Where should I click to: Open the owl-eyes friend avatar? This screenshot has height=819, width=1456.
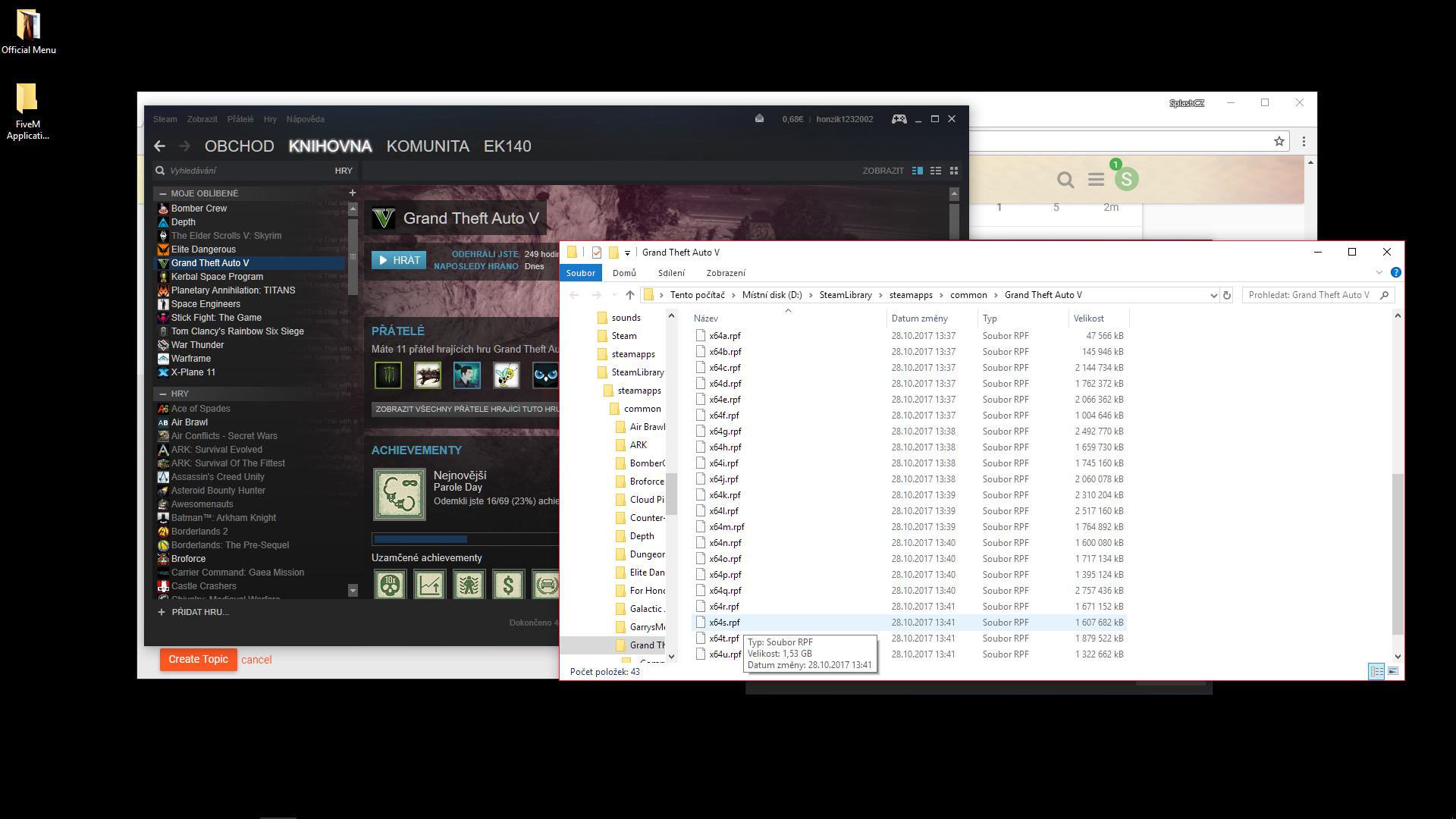pyautogui.click(x=545, y=375)
